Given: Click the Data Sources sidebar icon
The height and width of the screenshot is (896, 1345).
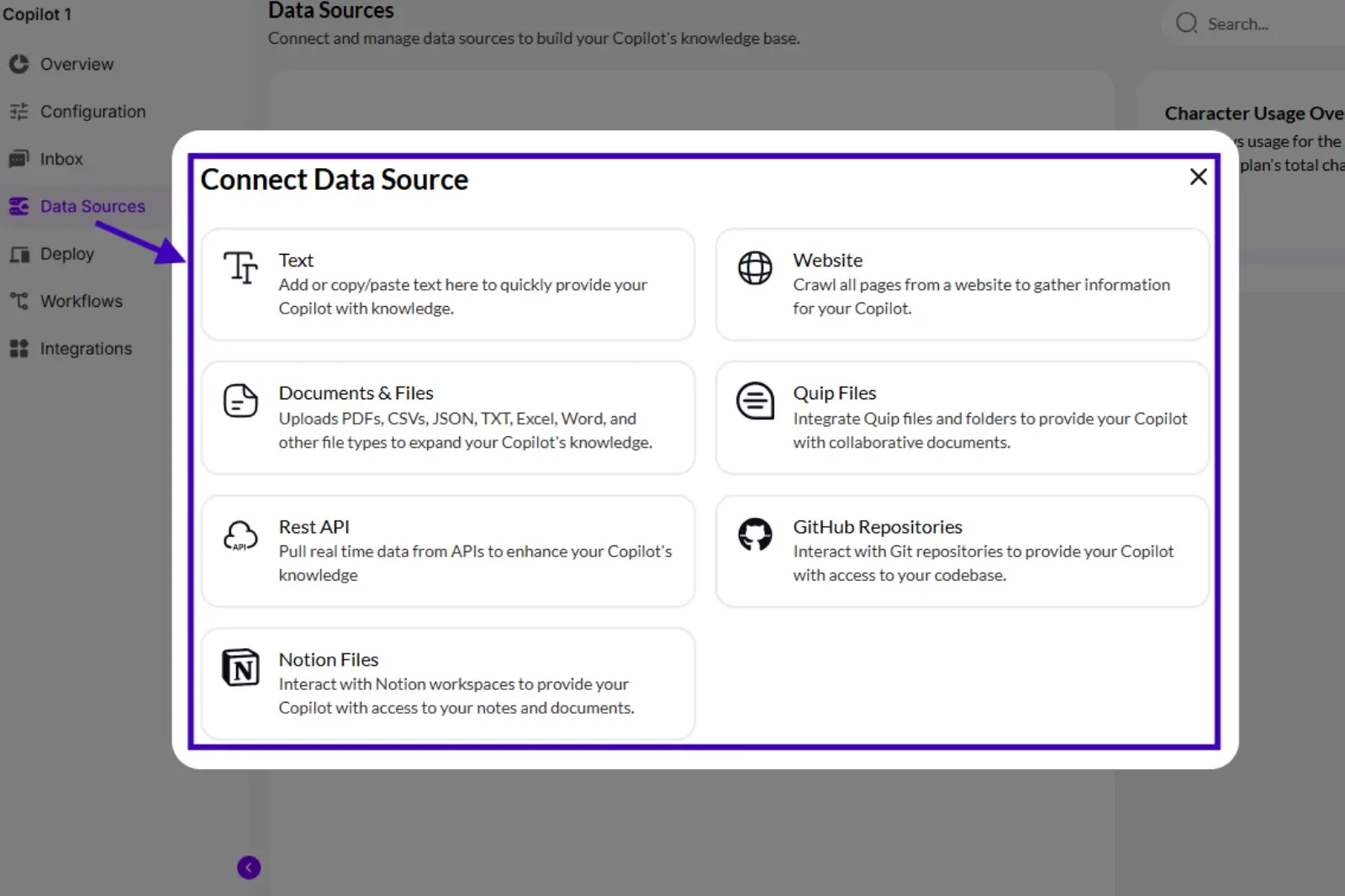Looking at the screenshot, I should [18, 206].
